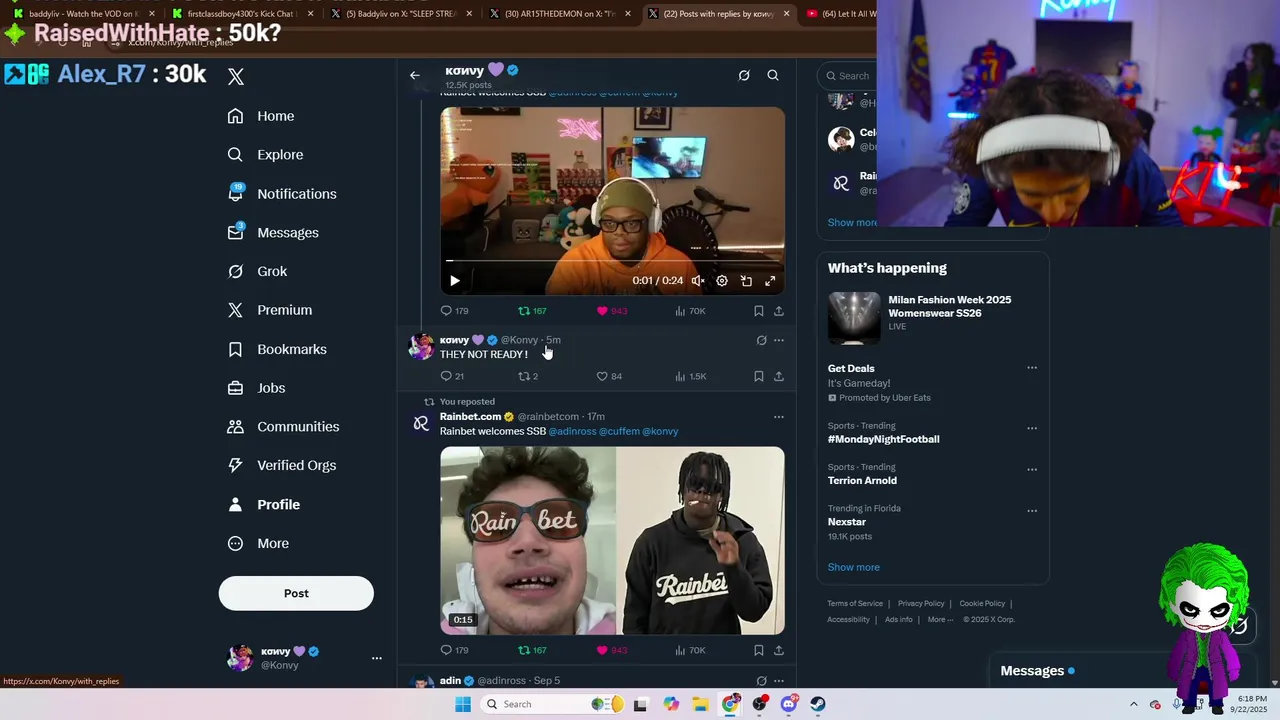Switch the 0:24 video to picture-in-picture

pyautogui.click(x=746, y=281)
